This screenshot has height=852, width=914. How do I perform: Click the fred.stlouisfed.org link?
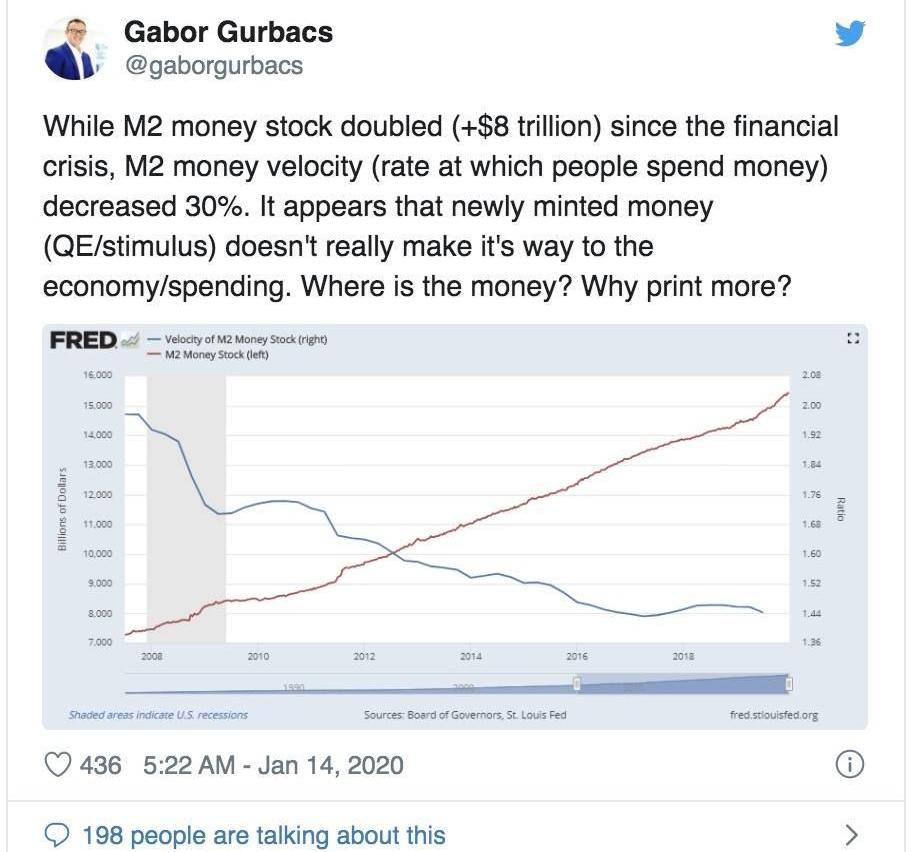[774, 714]
